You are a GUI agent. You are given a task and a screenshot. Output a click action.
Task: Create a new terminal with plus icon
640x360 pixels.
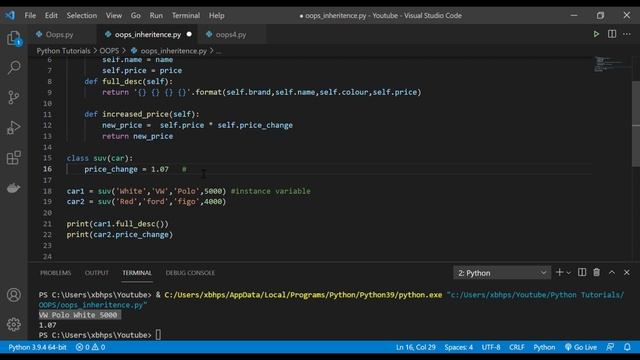560,273
